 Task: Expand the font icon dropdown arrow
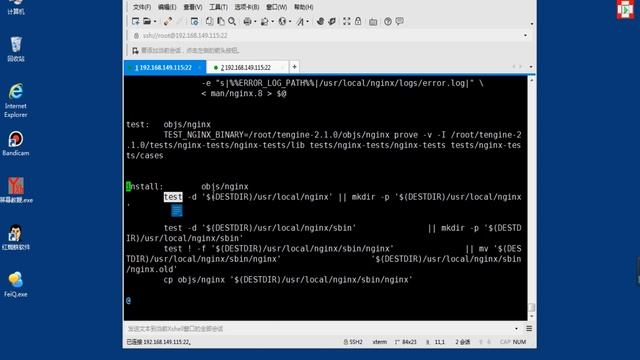(308, 22)
